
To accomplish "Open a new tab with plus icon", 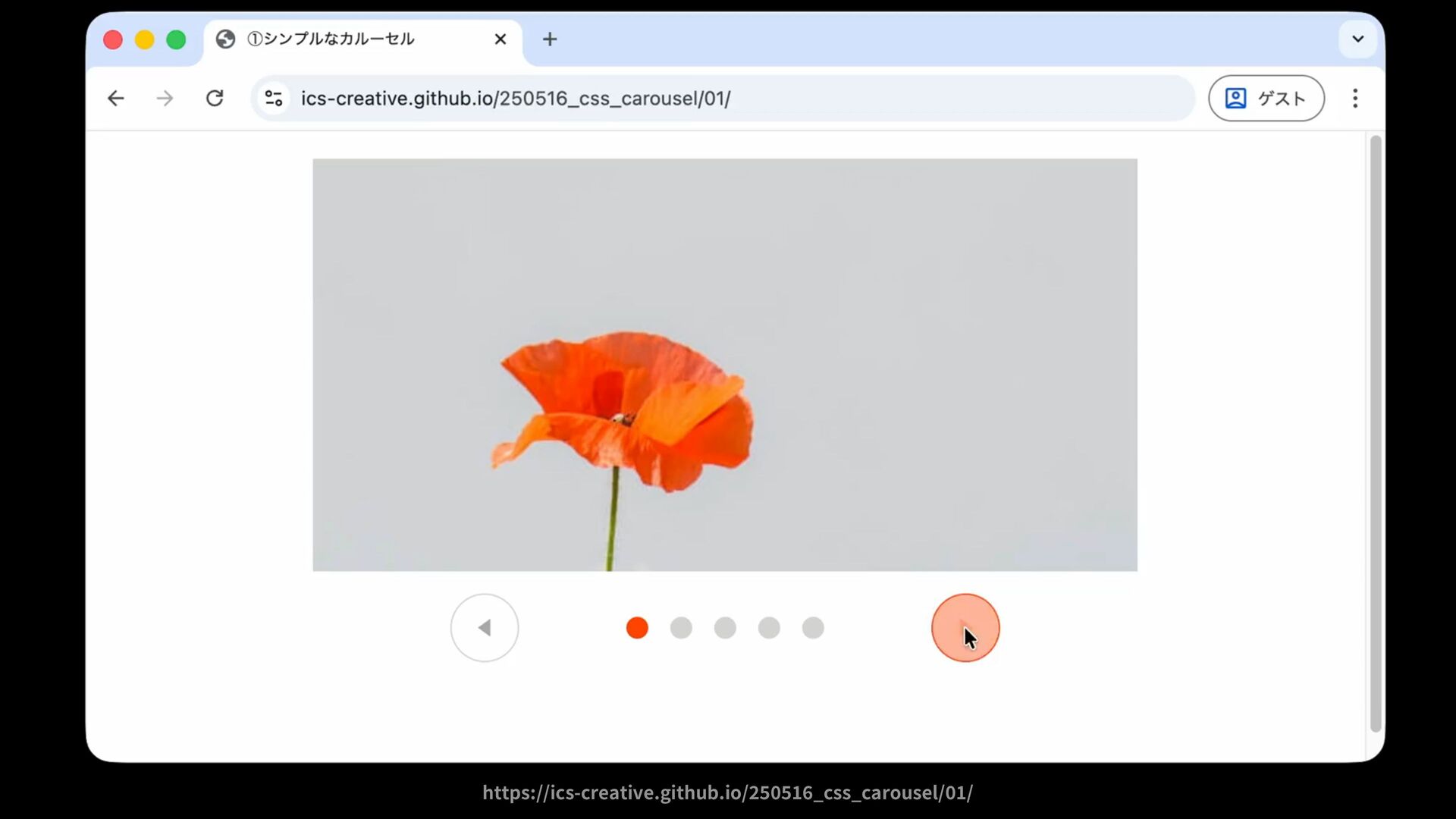I will click(550, 39).
